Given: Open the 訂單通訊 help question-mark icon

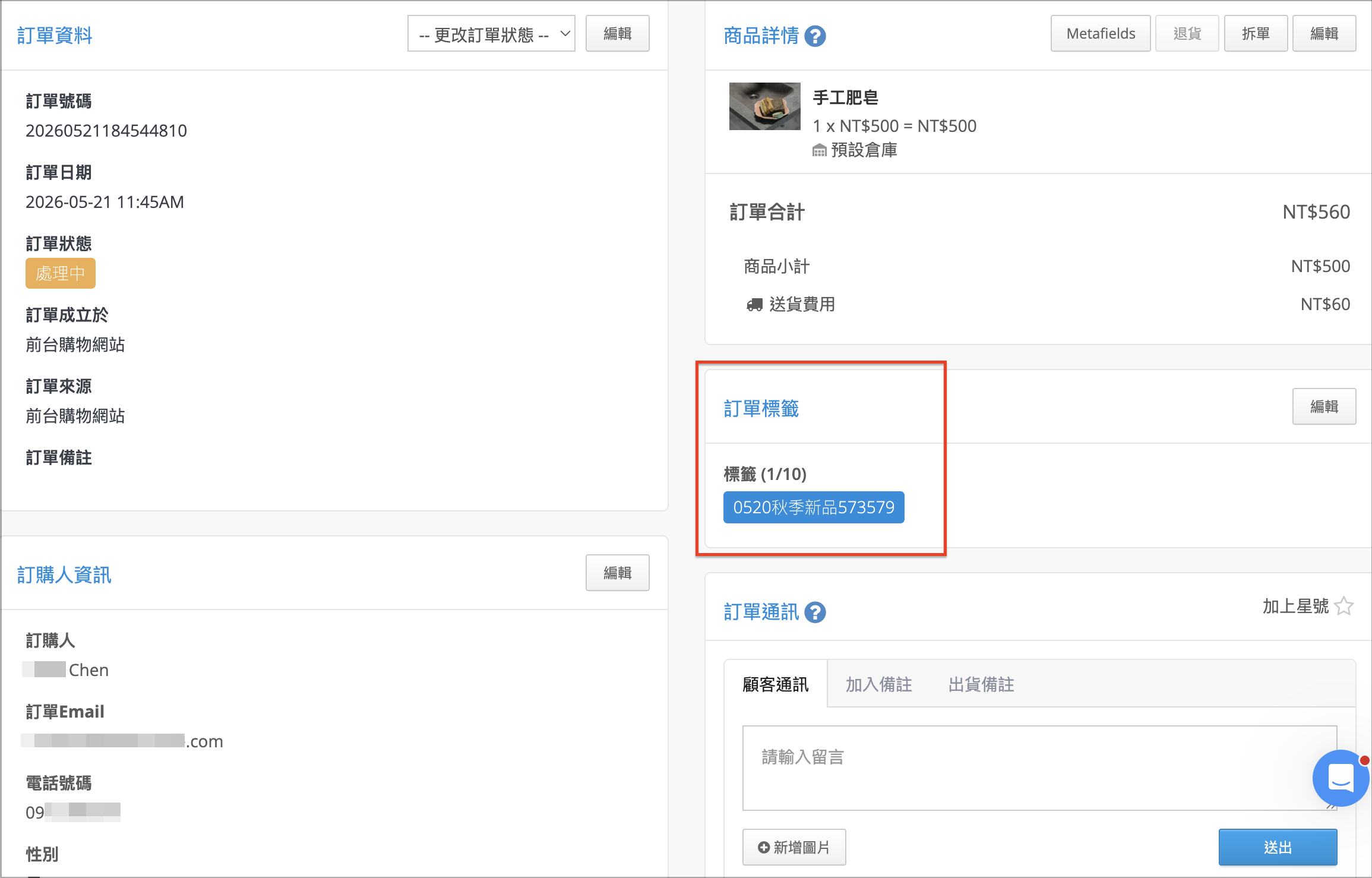Looking at the screenshot, I should [815, 612].
